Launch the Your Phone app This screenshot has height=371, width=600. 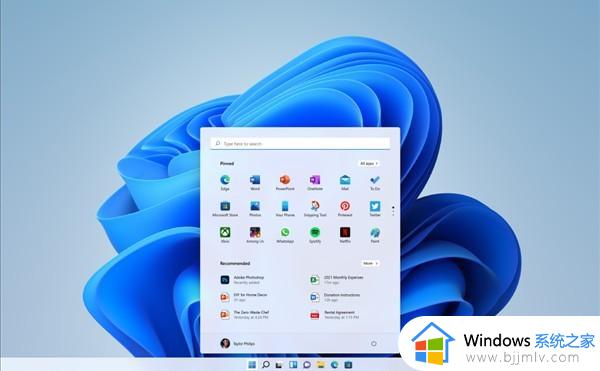point(285,209)
